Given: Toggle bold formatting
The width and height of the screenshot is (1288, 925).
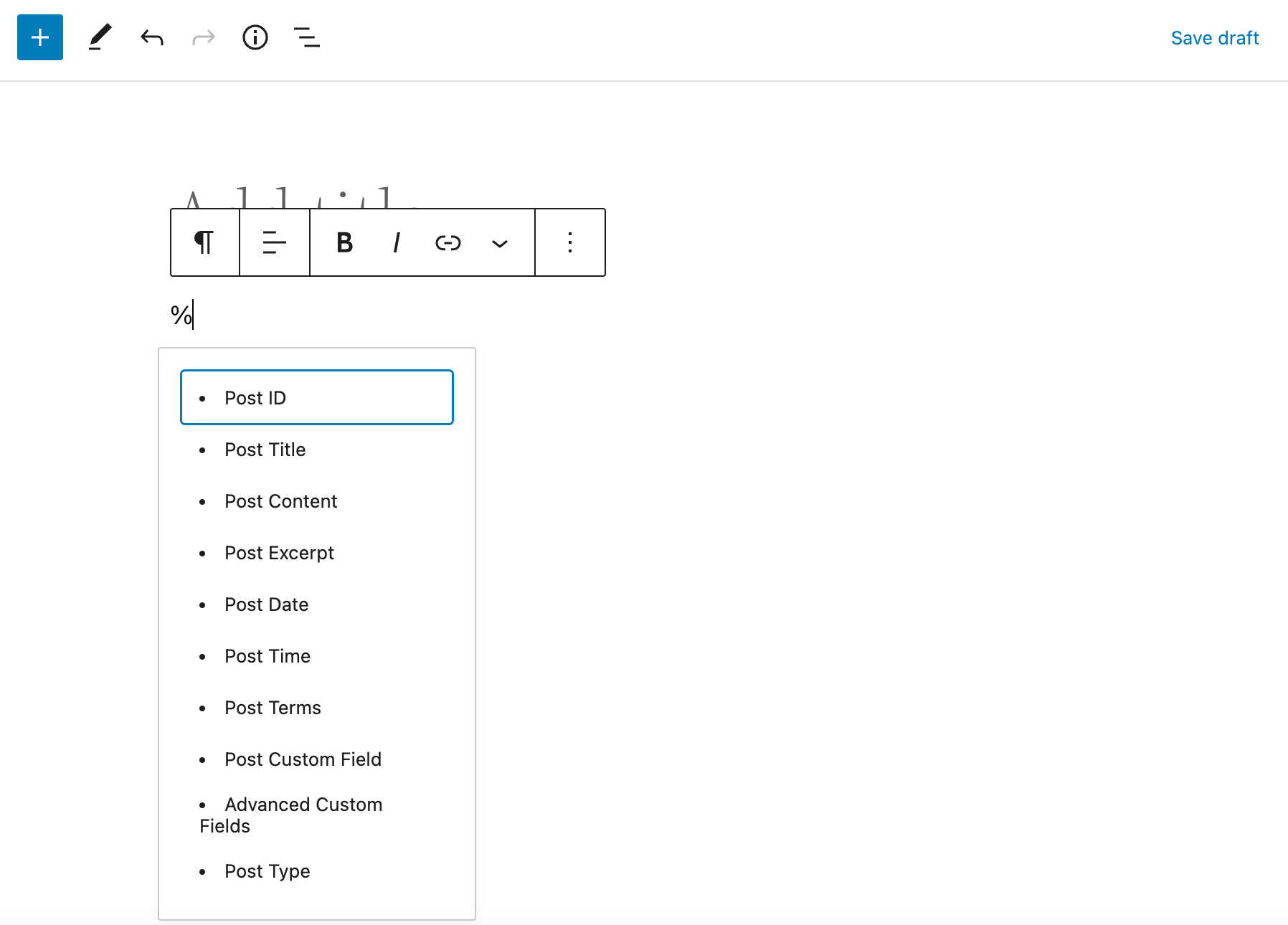Looking at the screenshot, I should [344, 242].
